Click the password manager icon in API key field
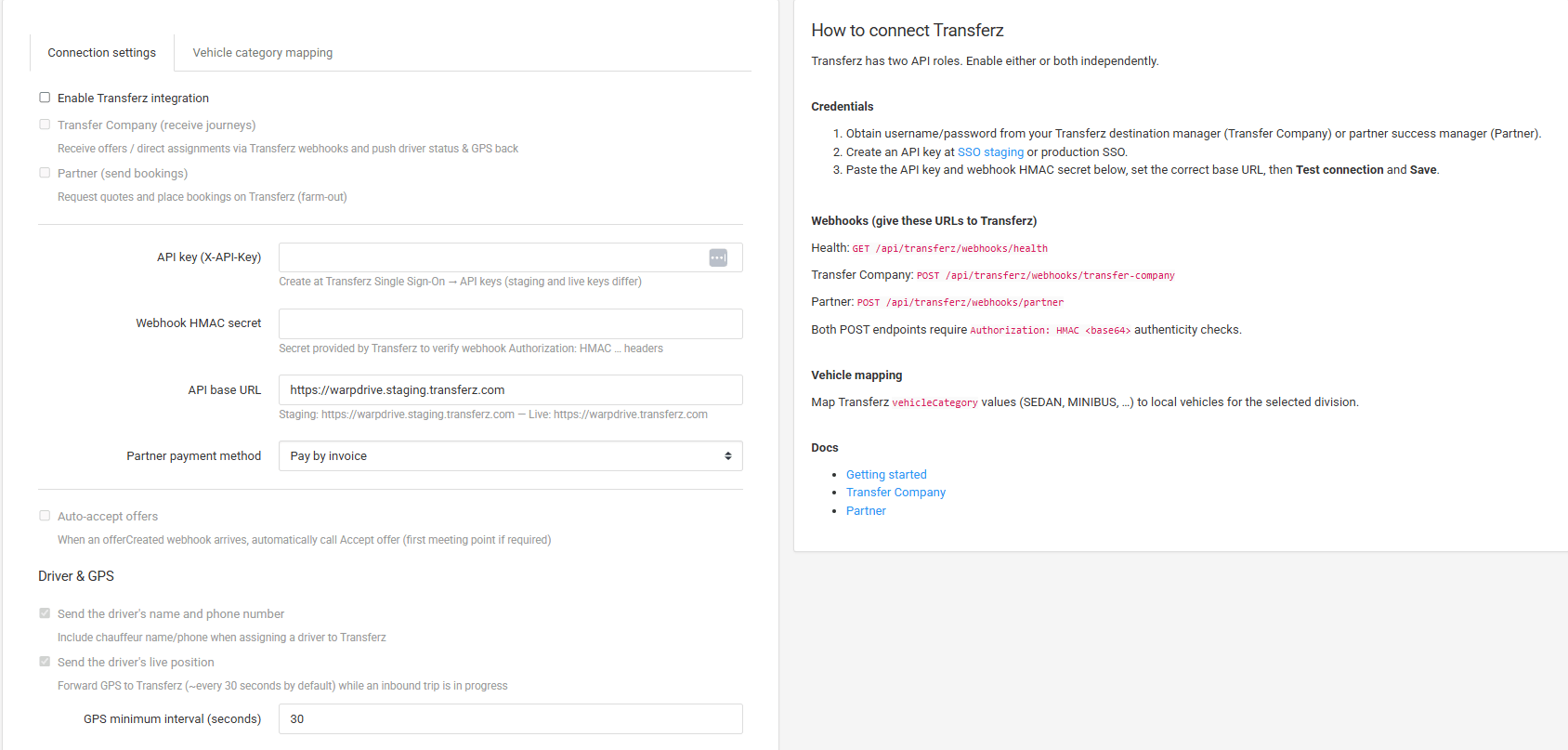 [718, 257]
